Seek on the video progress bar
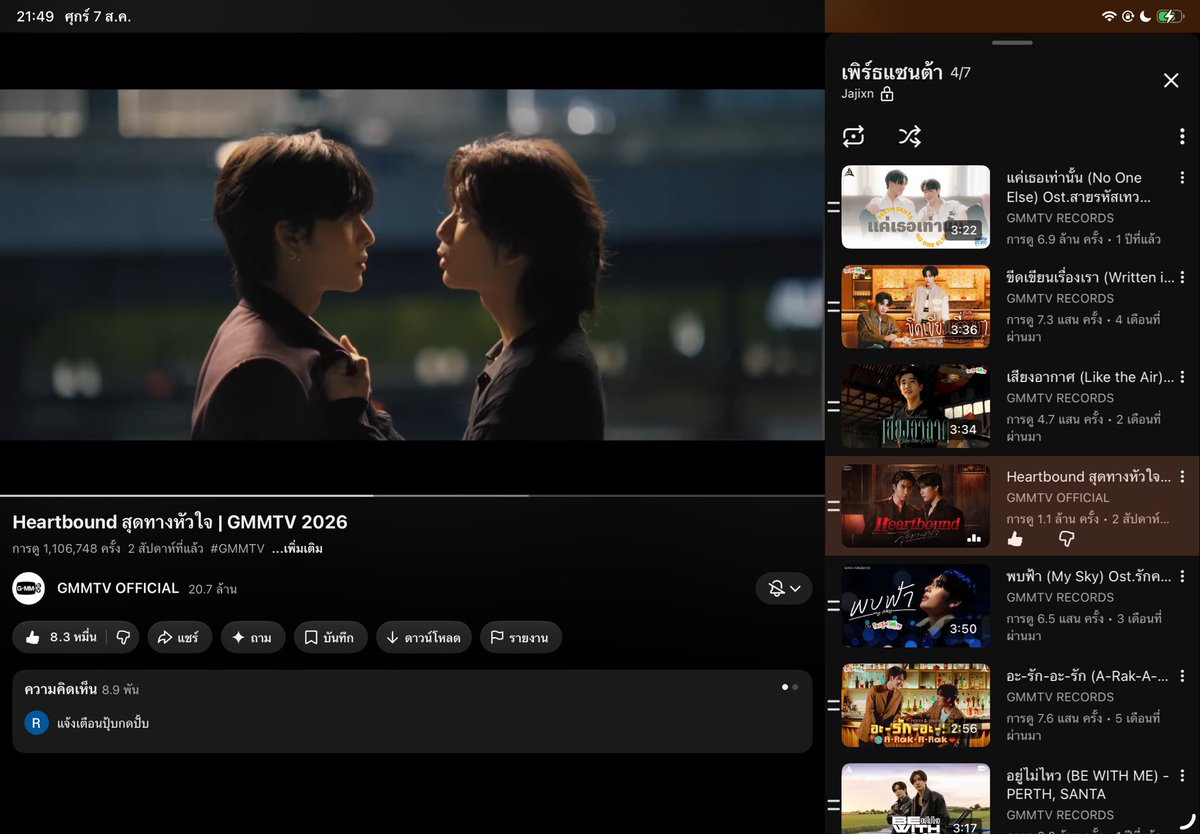This screenshot has width=1200, height=834. [x=412, y=495]
